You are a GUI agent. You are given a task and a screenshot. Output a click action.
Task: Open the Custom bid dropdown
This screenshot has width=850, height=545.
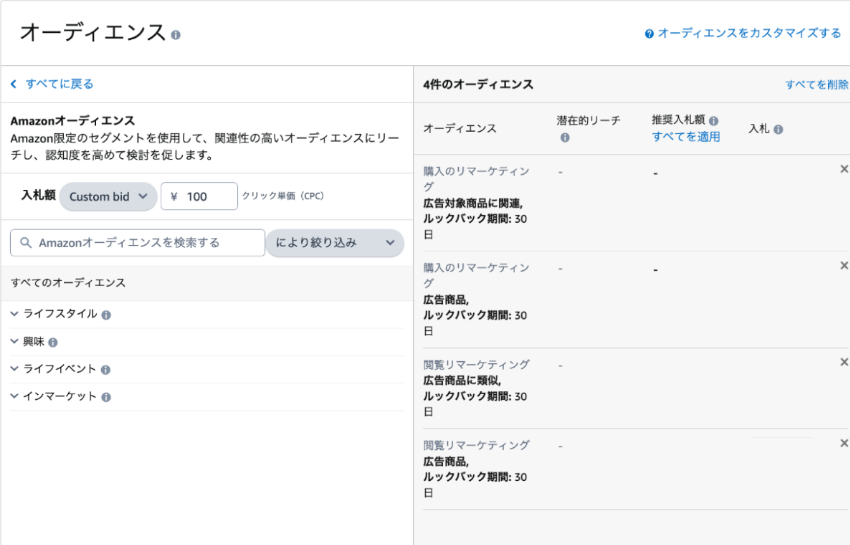(x=108, y=196)
